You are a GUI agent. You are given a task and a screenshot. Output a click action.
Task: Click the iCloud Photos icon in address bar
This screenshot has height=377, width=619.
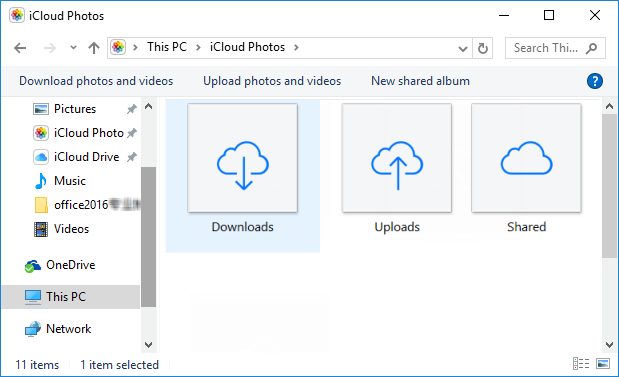(118, 47)
